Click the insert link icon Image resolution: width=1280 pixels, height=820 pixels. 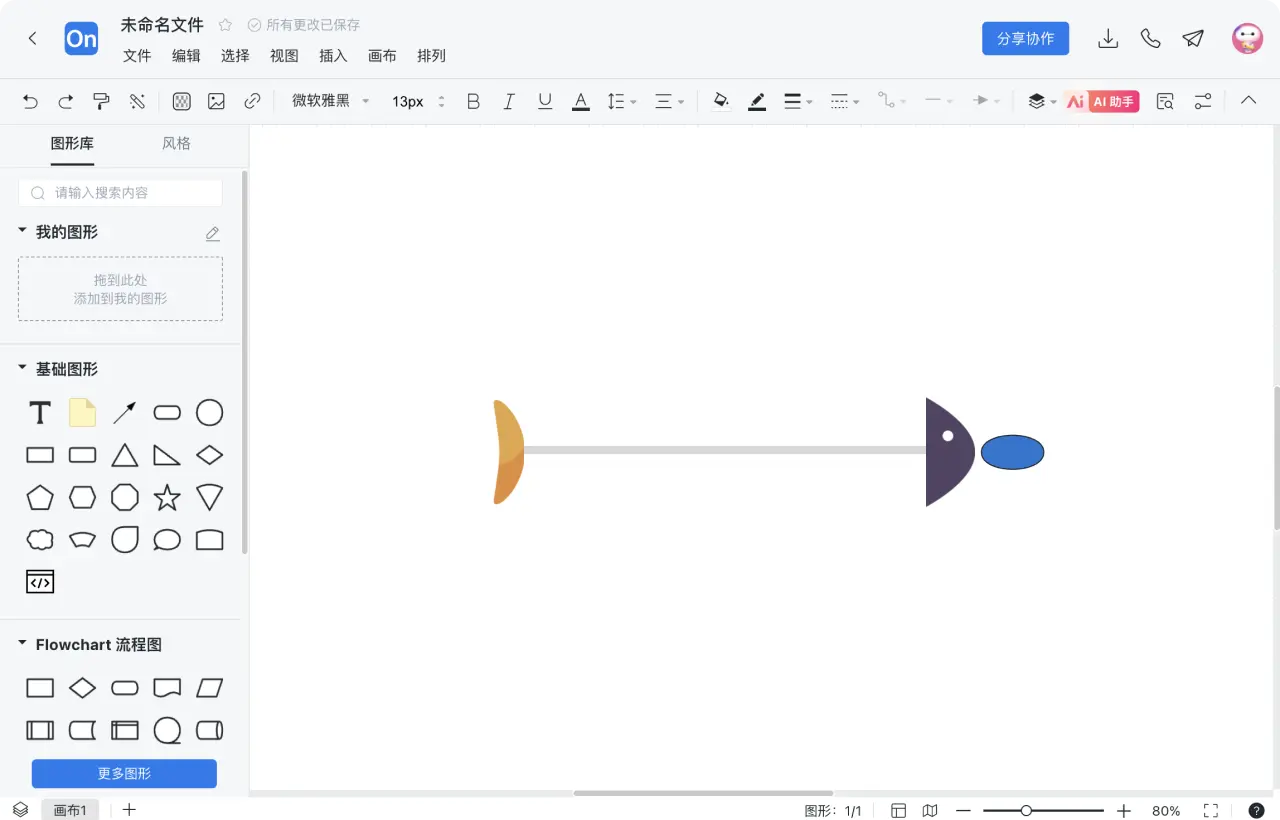click(x=253, y=101)
